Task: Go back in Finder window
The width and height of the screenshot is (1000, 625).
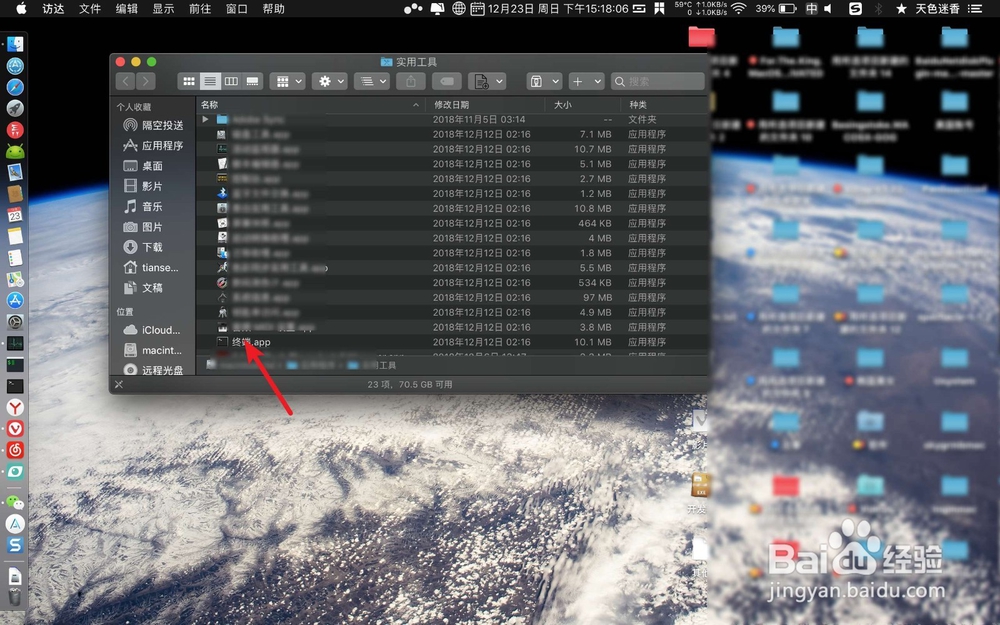Action: point(126,82)
